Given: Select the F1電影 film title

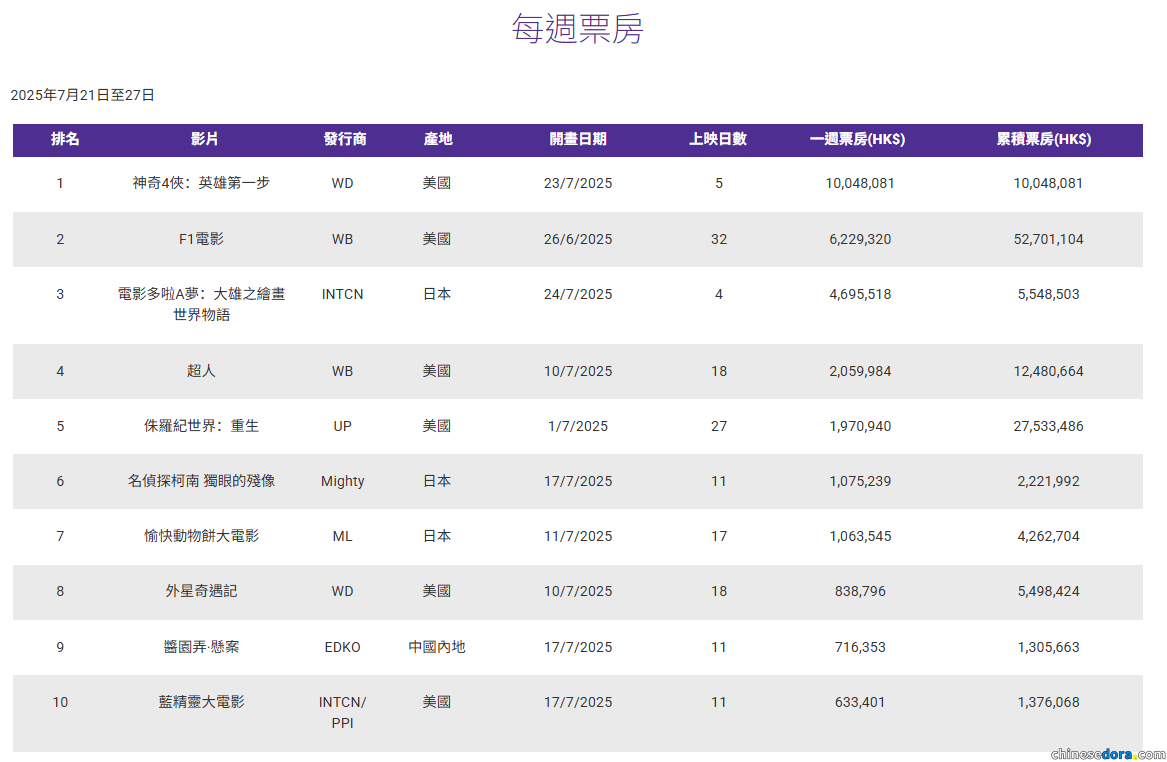Looking at the screenshot, I should 201,239.
